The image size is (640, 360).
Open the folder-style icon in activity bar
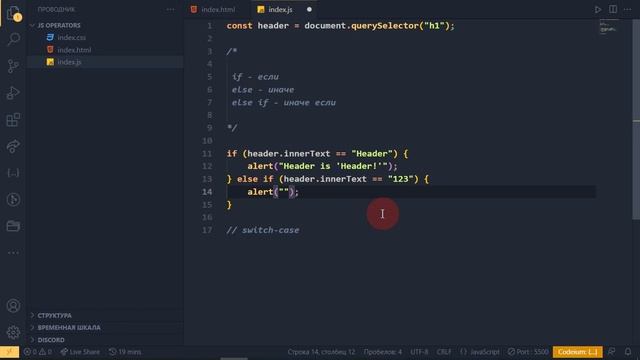tap(13, 226)
